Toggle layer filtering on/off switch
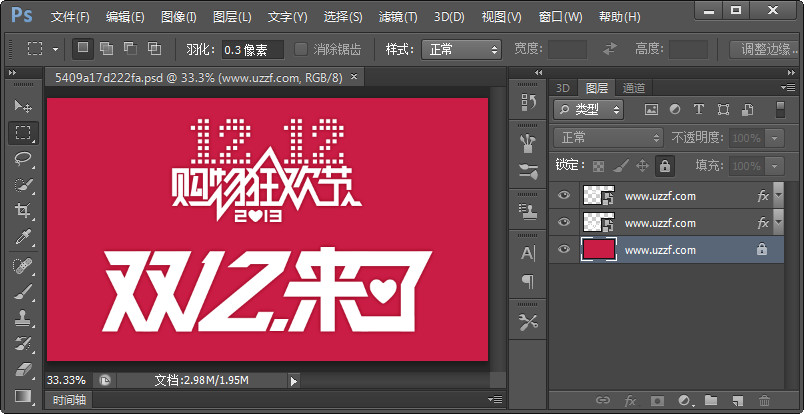804x414 pixels. coord(780,109)
